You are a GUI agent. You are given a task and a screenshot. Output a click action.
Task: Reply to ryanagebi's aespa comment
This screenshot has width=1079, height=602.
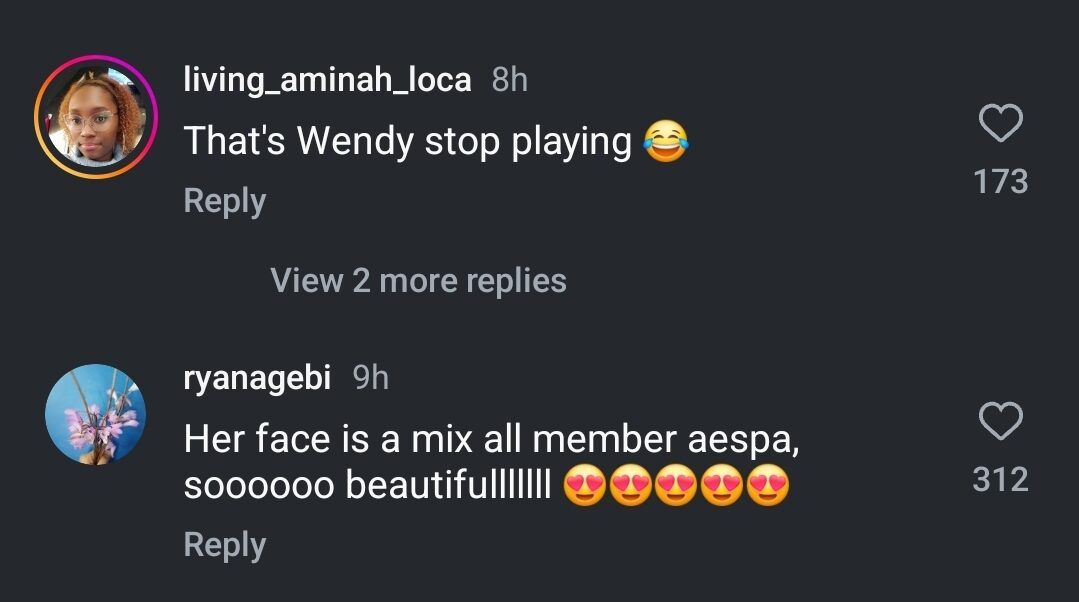click(224, 545)
